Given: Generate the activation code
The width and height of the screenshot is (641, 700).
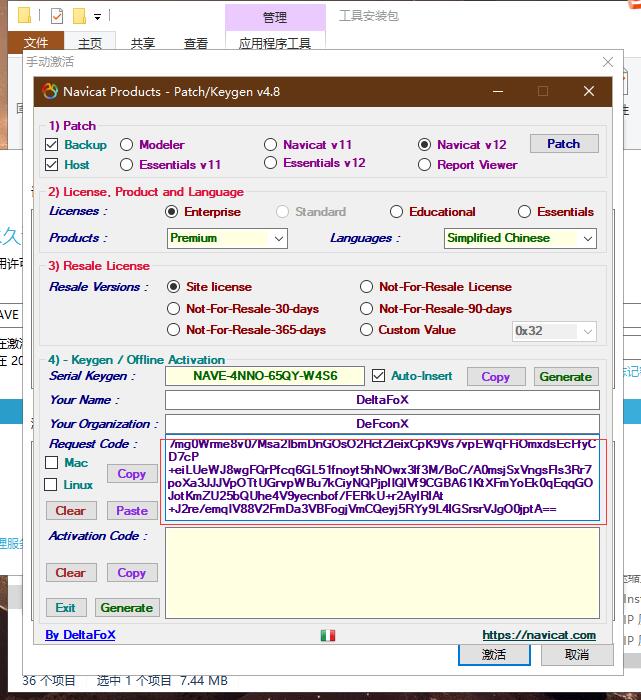Looking at the screenshot, I should click(x=127, y=608).
